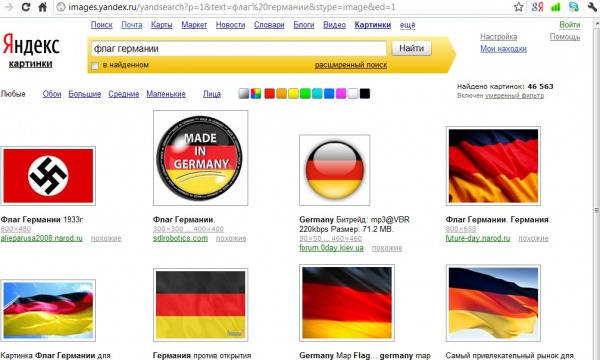Click the Найти search button
This screenshot has width=600, height=360.
[x=411, y=48]
